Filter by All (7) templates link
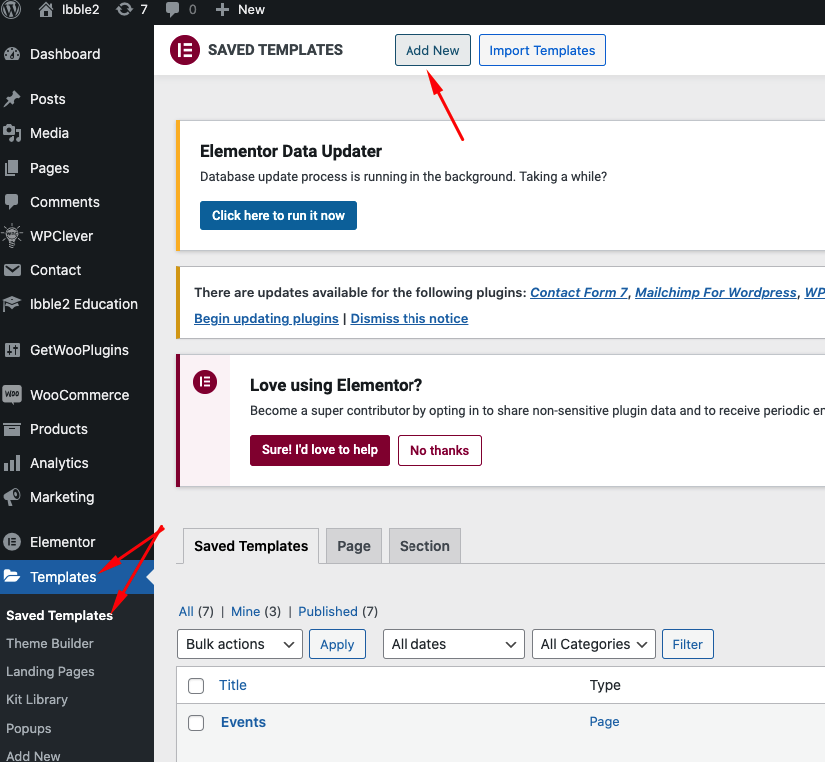This screenshot has height=762, width=825. point(196,611)
